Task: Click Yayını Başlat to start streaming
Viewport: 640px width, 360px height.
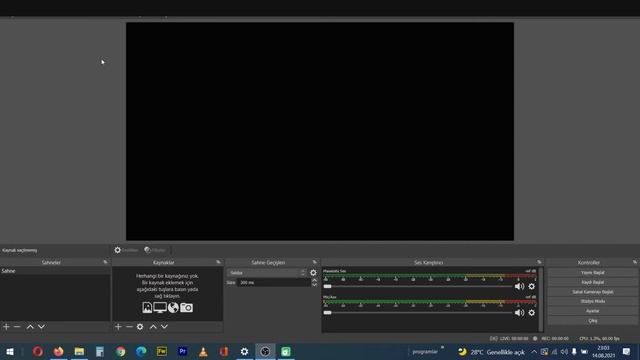Action: tap(593, 272)
